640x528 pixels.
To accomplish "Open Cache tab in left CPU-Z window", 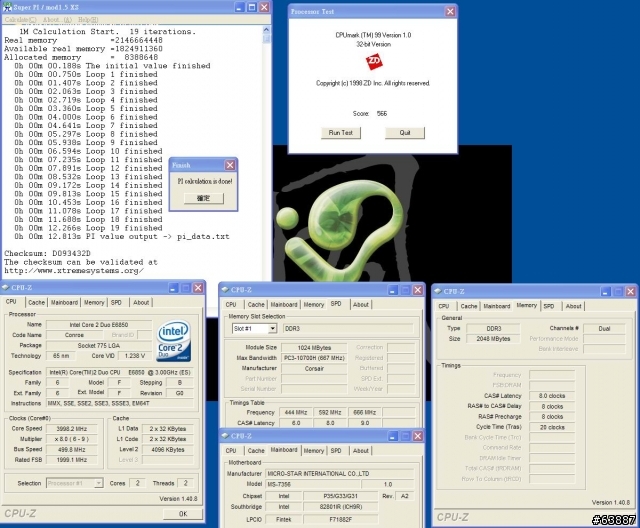I will click(36, 302).
